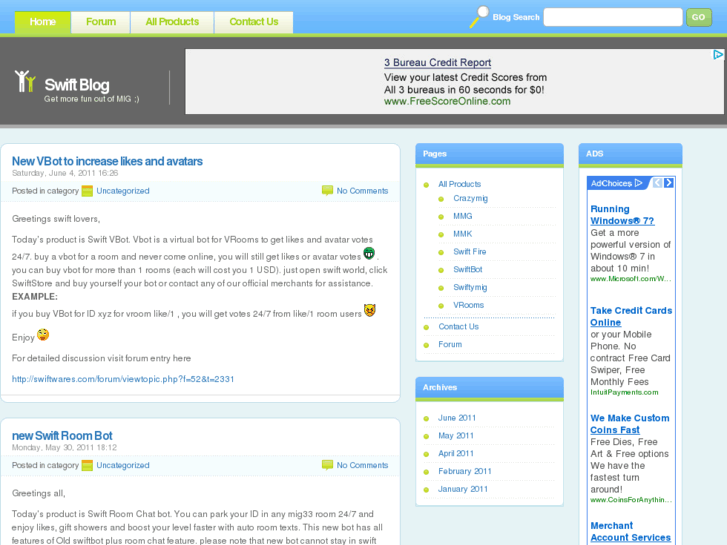The width and height of the screenshot is (727, 545).
Task: Open the May 2011 archive
Action: [456, 436]
